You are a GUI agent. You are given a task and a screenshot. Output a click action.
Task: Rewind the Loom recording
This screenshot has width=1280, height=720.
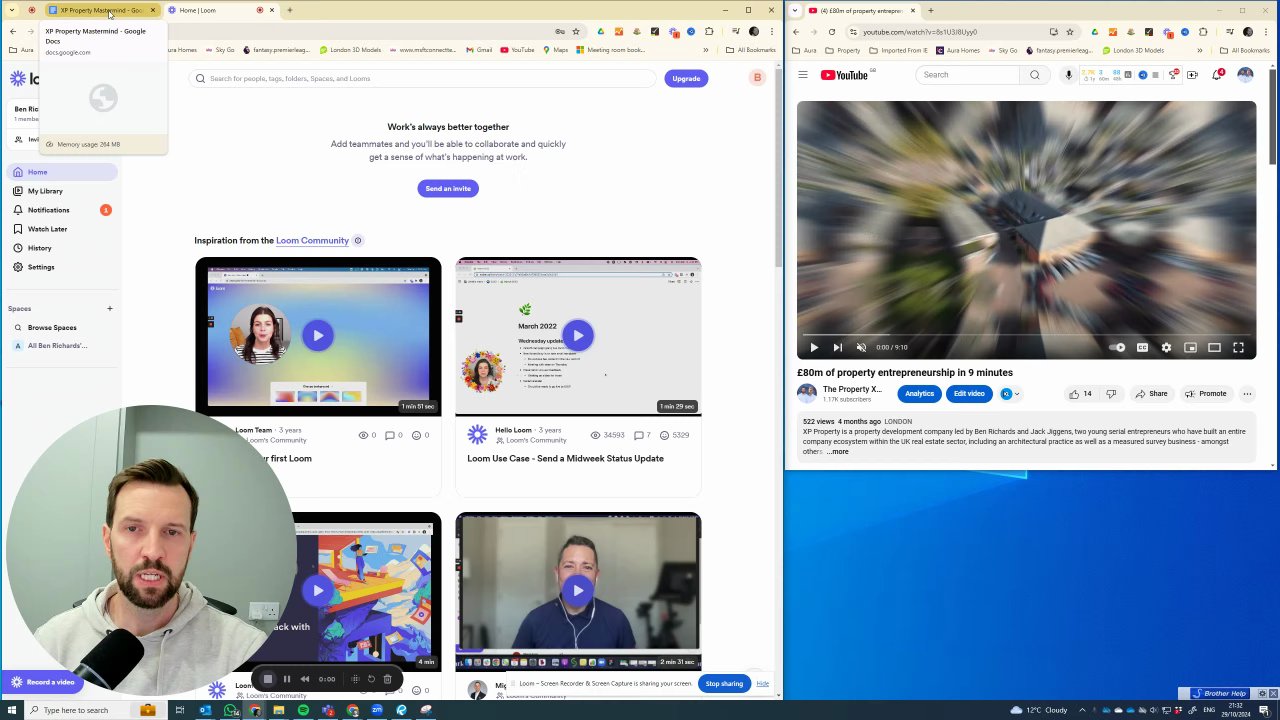pyautogui.click(x=305, y=679)
